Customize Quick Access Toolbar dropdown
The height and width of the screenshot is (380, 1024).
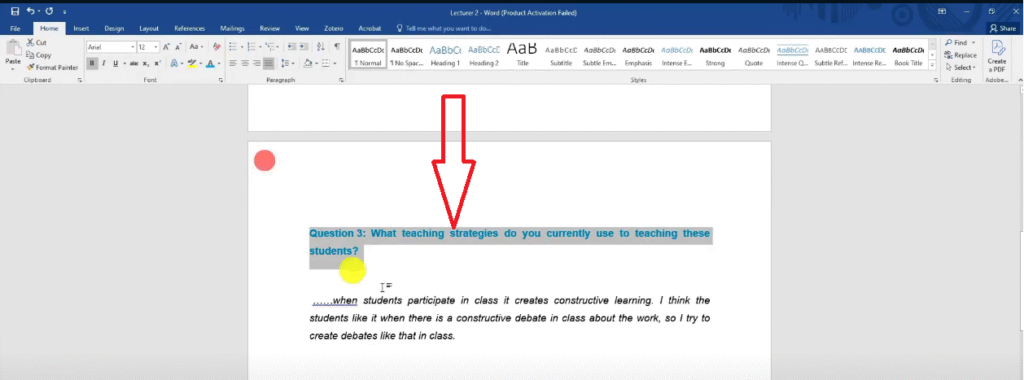pyautogui.click(x=65, y=12)
